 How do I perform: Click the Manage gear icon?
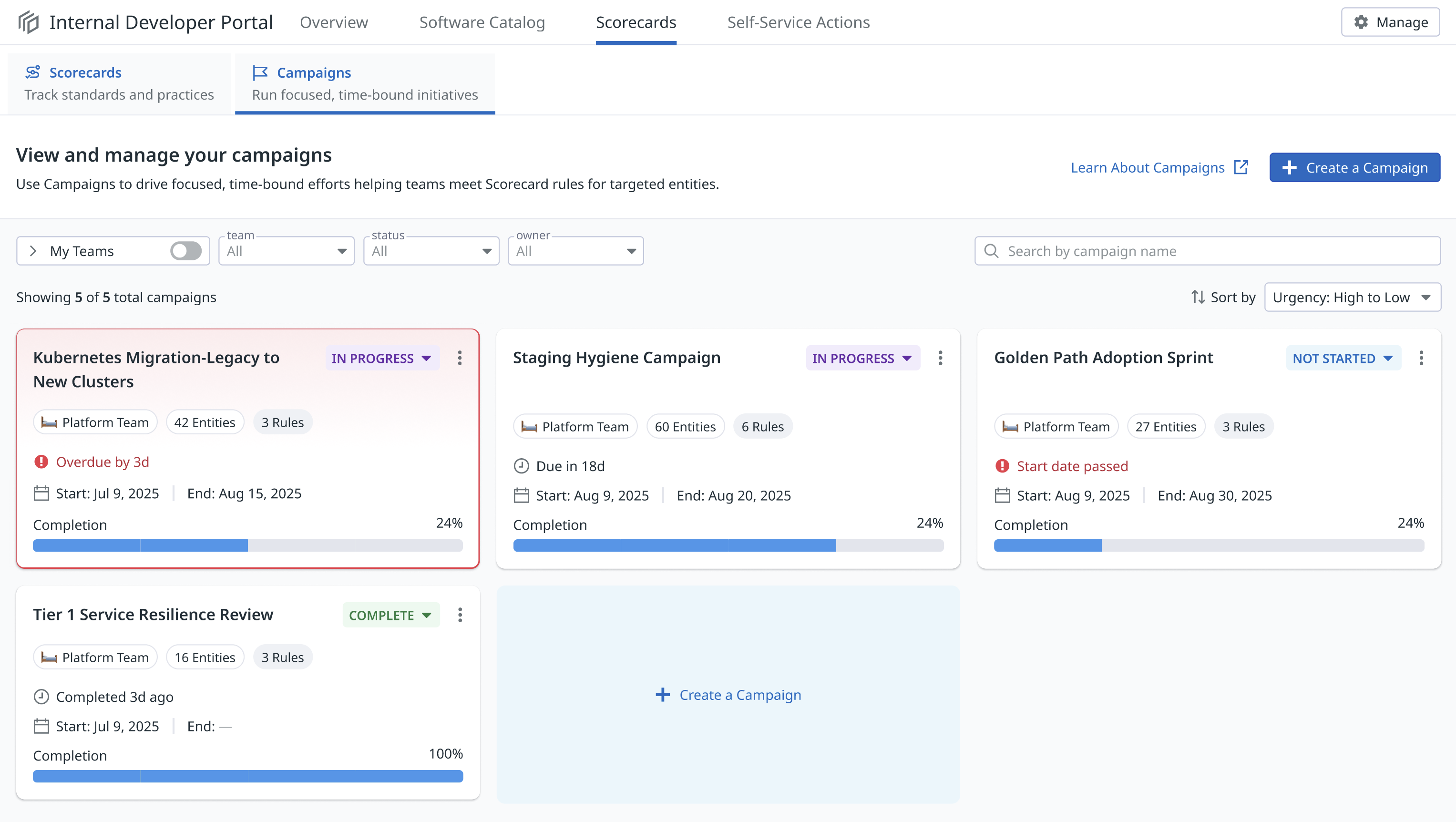(x=1361, y=22)
